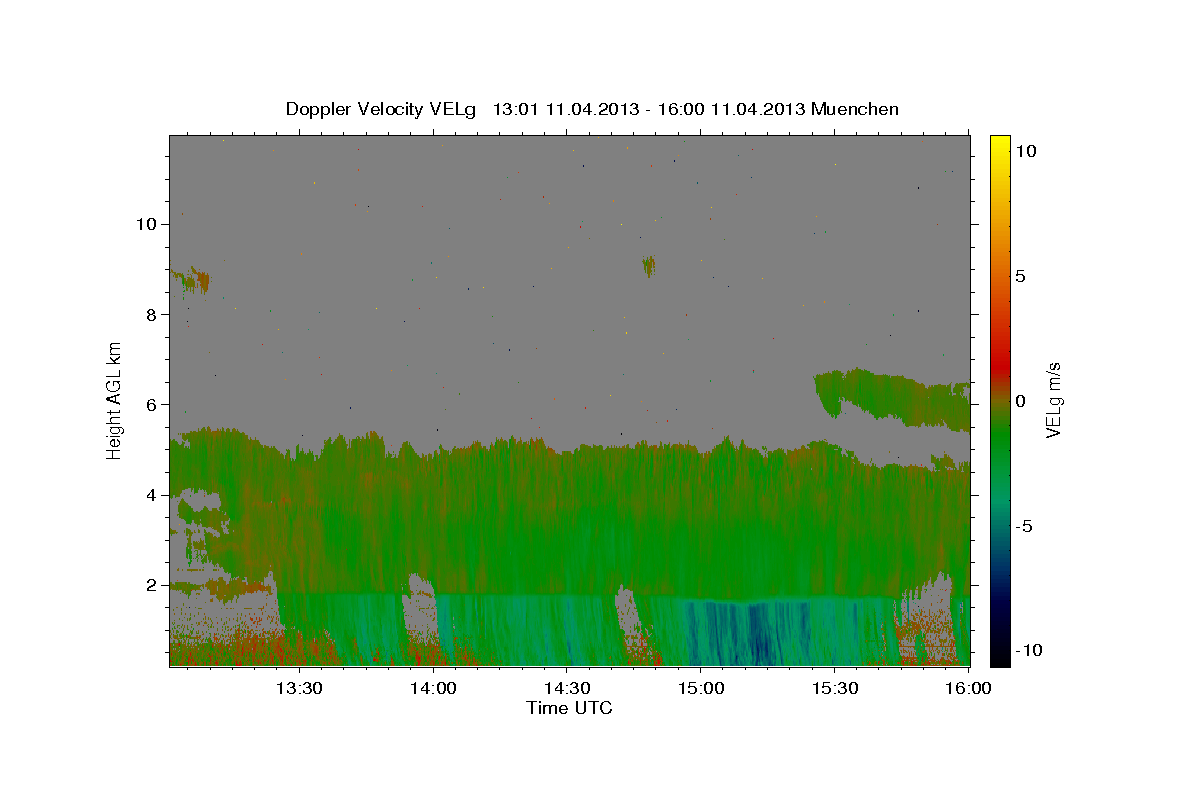Viewport: 1200px width, 800px height.
Task: Click the colorbar value 0
Action: [x=1020, y=401]
